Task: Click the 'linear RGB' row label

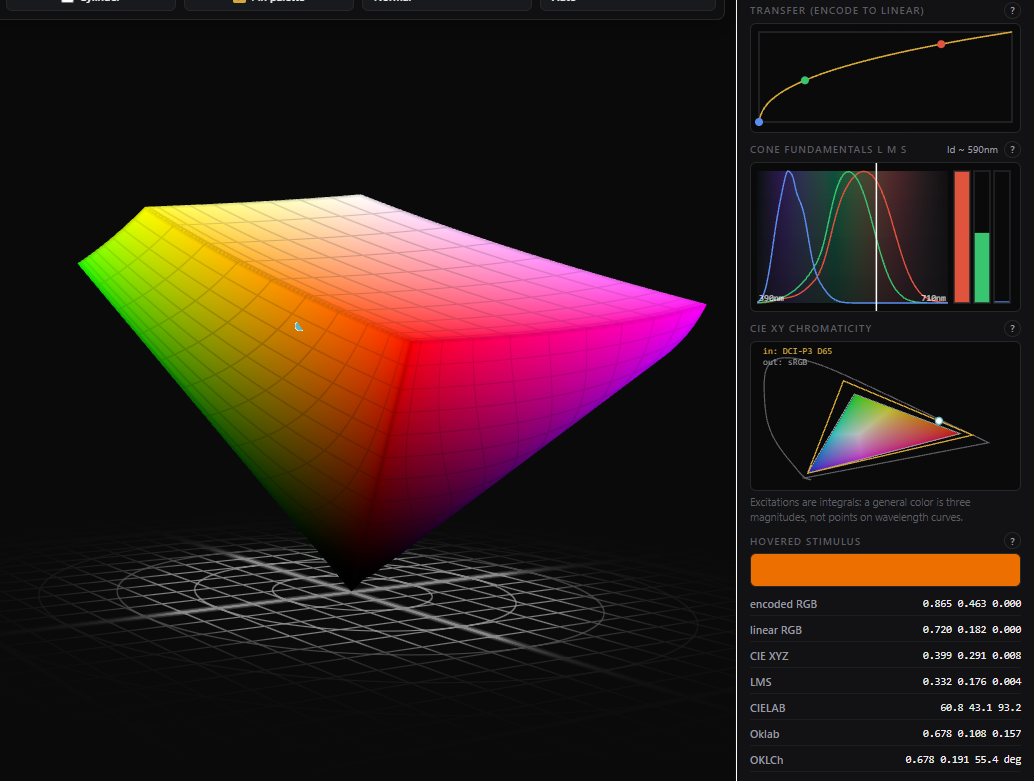Action: pos(776,630)
